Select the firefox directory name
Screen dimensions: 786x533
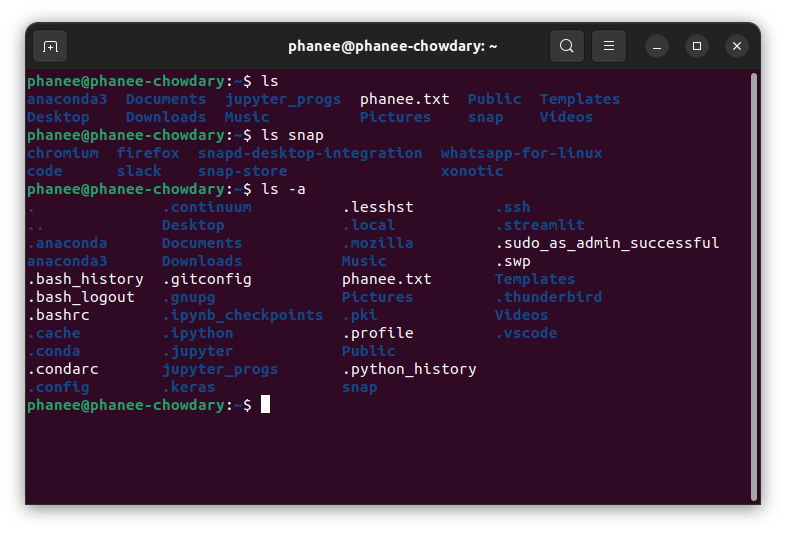pyautogui.click(x=148, y=153)
